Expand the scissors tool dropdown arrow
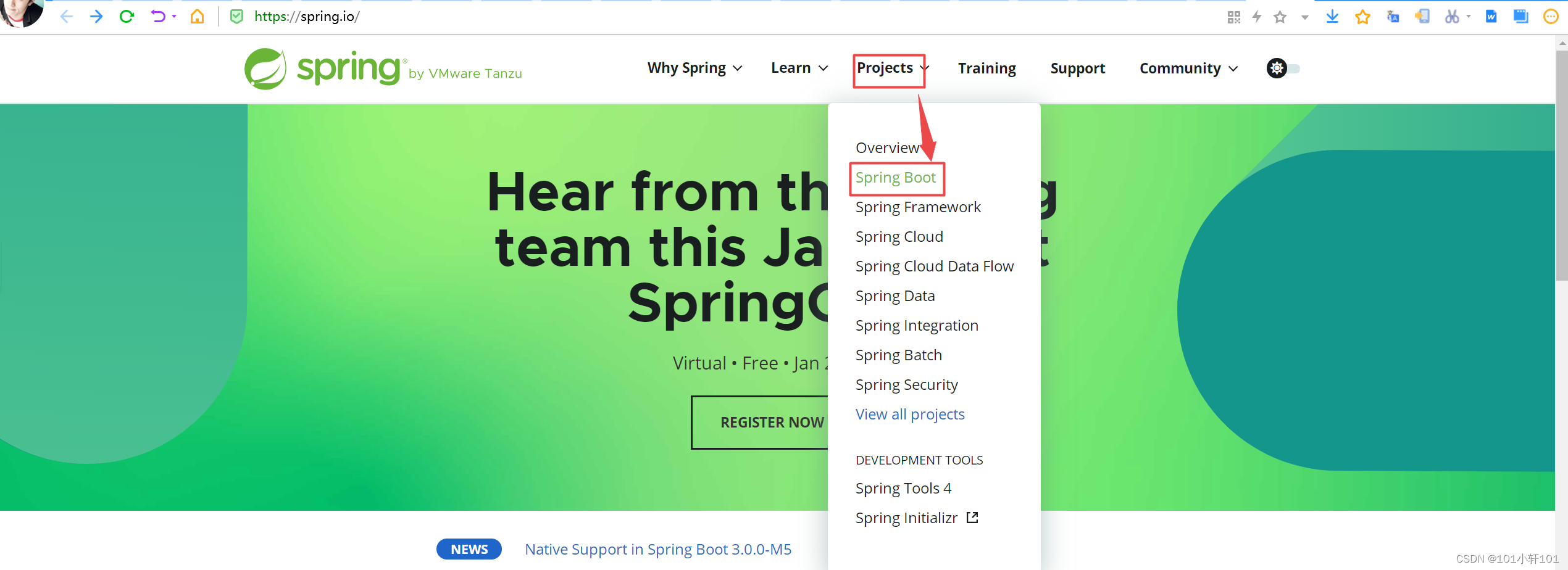 1469,17
